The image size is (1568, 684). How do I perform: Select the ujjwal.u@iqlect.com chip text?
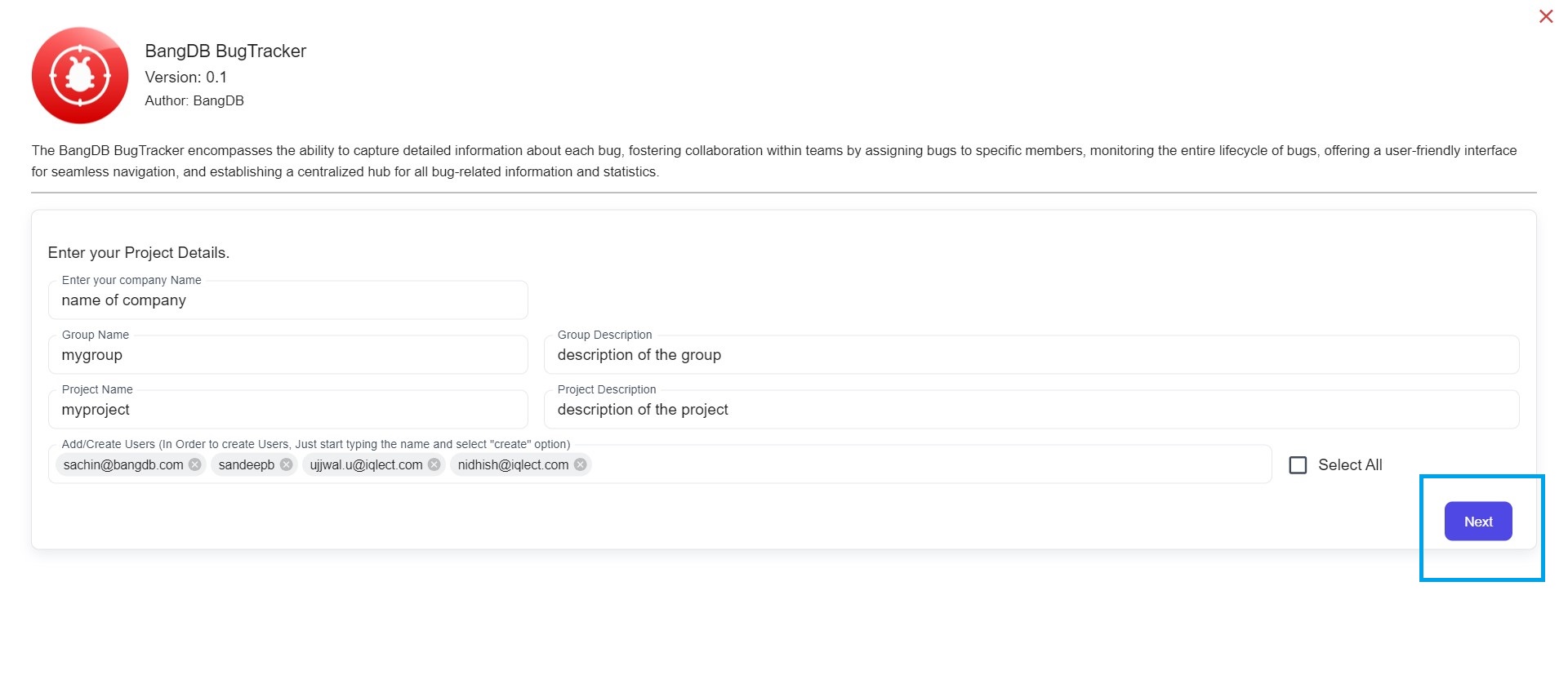(x=366, y=464)
